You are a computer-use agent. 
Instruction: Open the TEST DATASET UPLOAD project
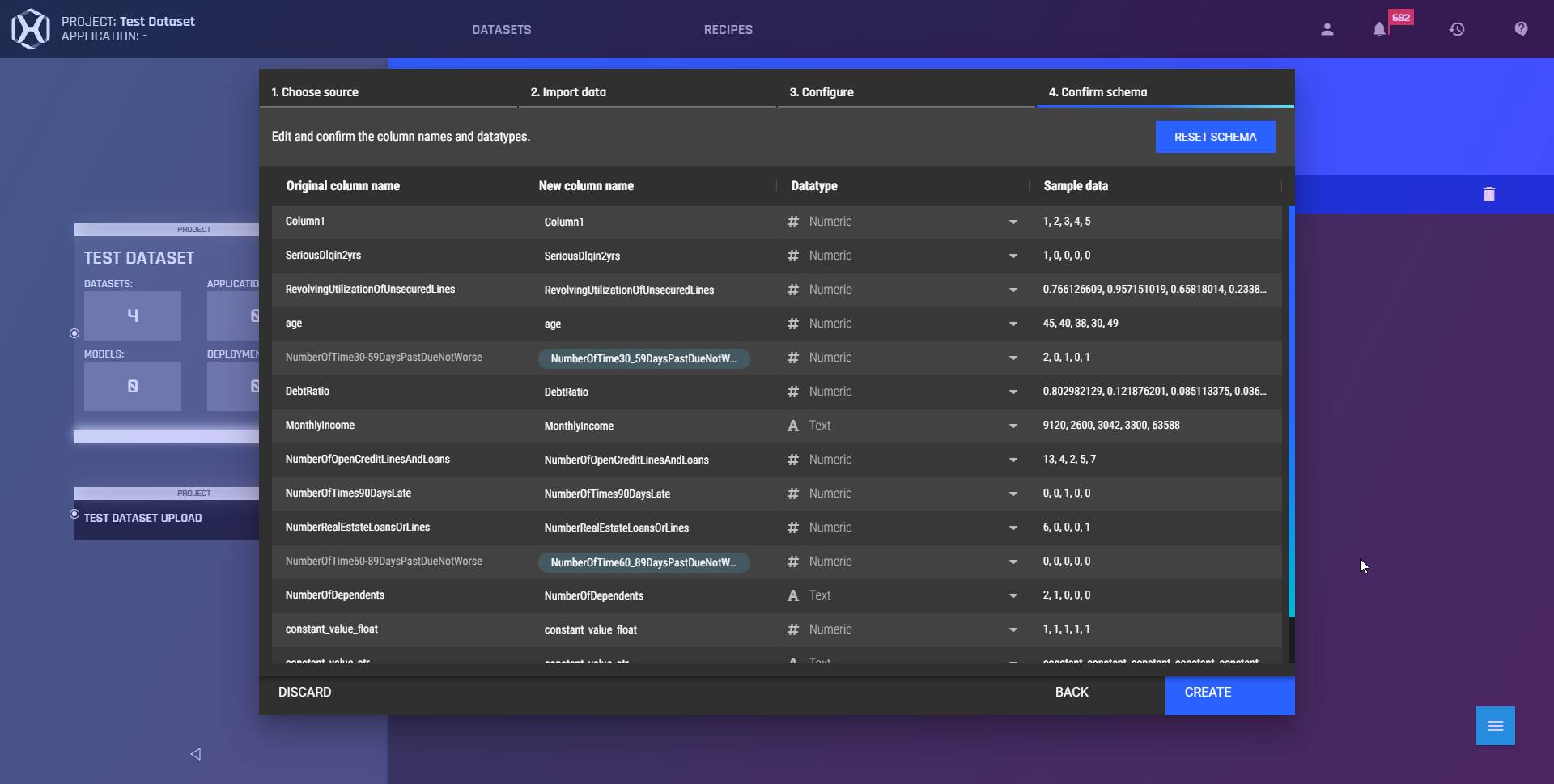[x=142, y=518]
